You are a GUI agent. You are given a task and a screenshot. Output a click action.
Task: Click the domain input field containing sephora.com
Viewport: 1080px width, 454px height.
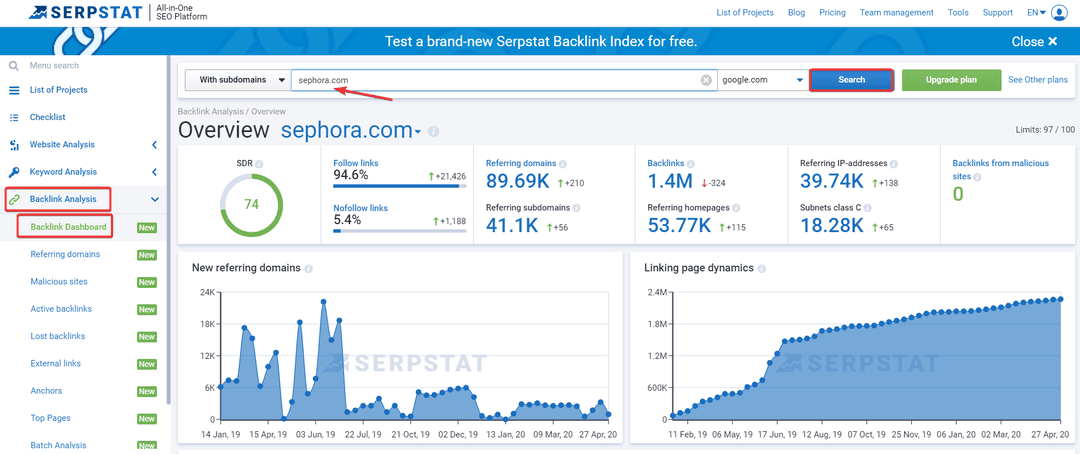coord(504,80)
